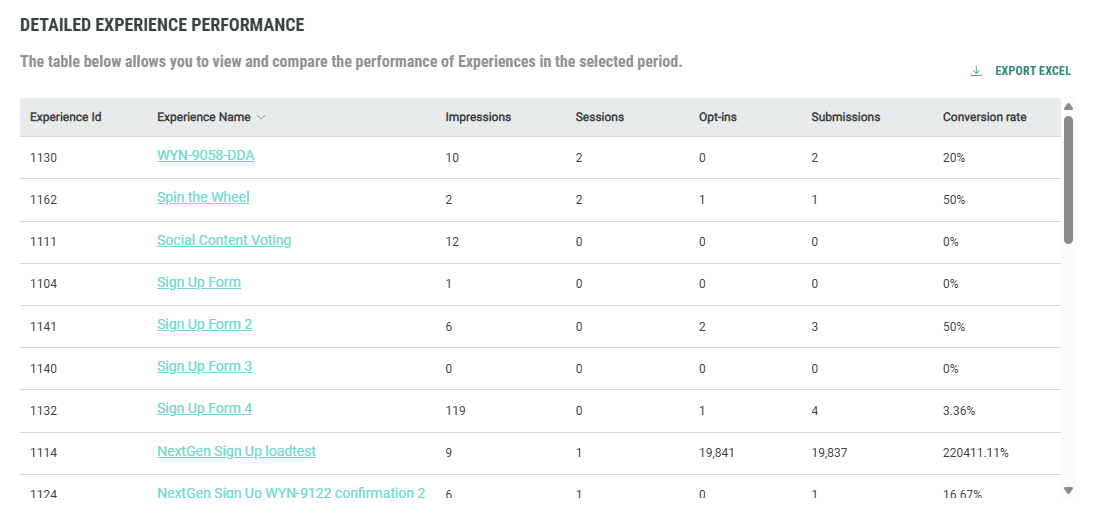Click the Experience Name sort chevron
Viewport: 1106px width, 532px height.
[x=261, y=117]
